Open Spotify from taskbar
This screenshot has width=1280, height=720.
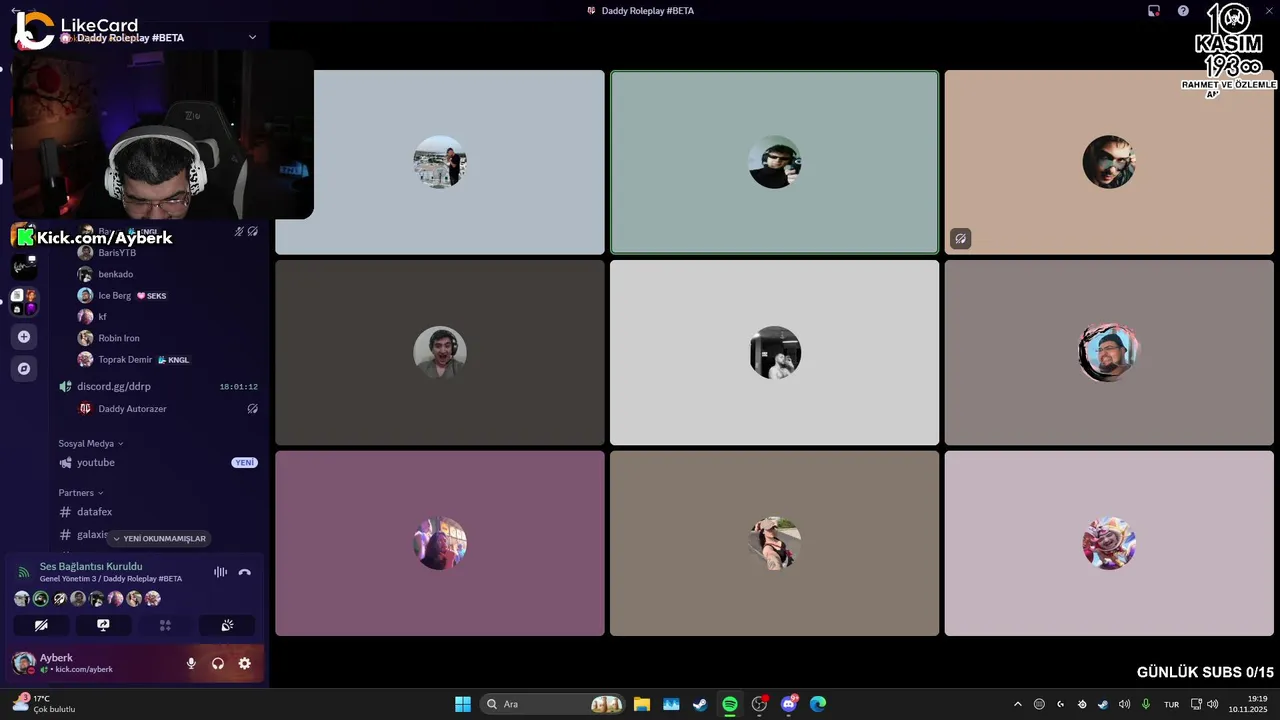point(730,704)
